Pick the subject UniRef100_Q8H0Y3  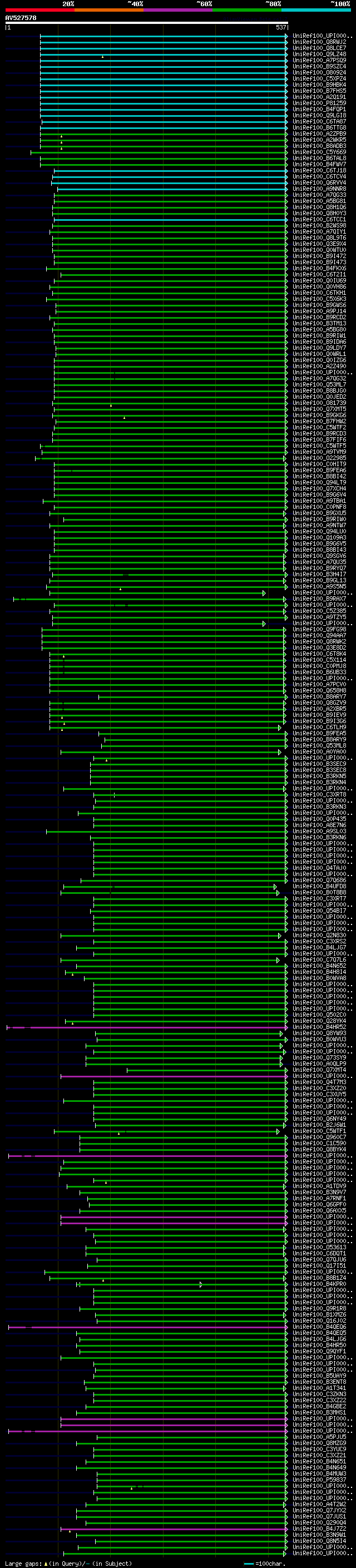point(319,213)
